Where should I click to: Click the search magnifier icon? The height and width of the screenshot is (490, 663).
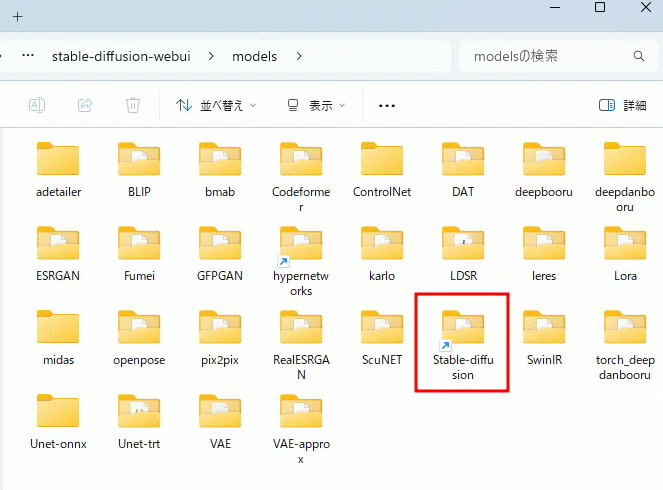click(639, 56)
